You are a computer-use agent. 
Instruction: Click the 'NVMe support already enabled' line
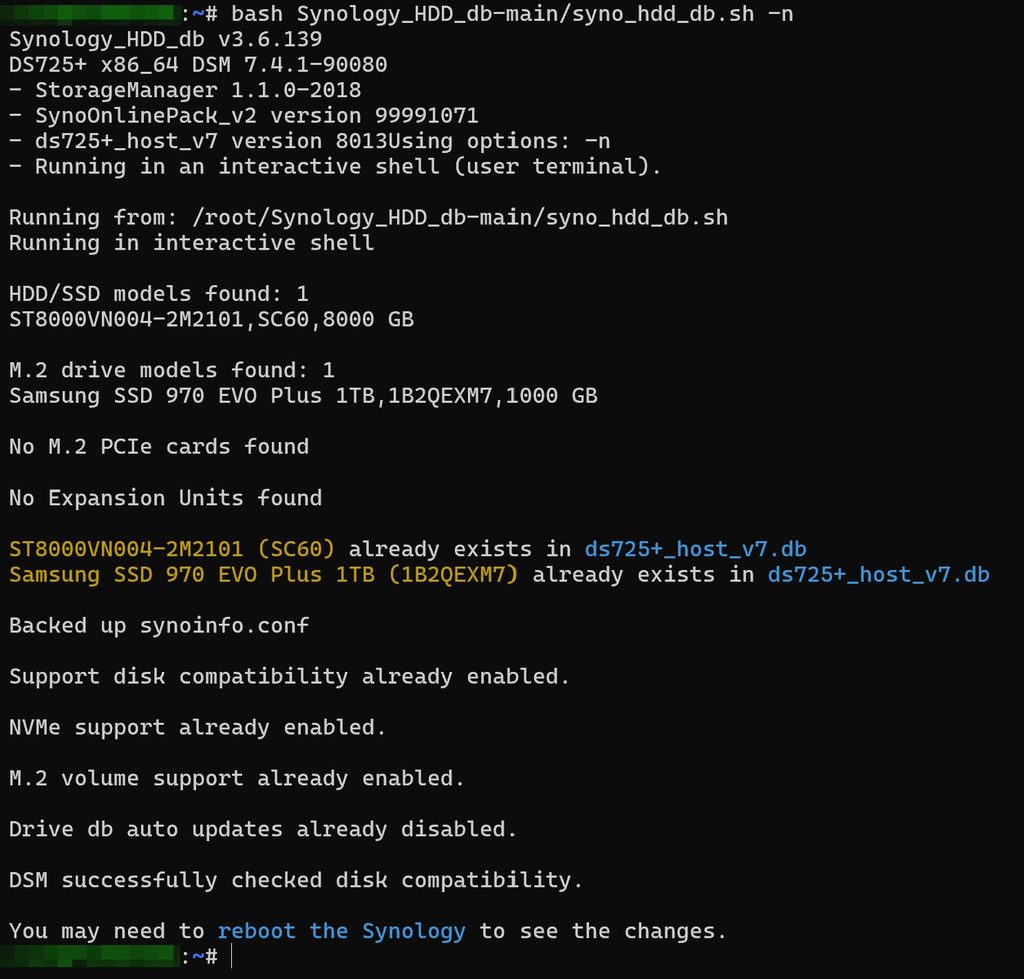[x=198, y=727]
